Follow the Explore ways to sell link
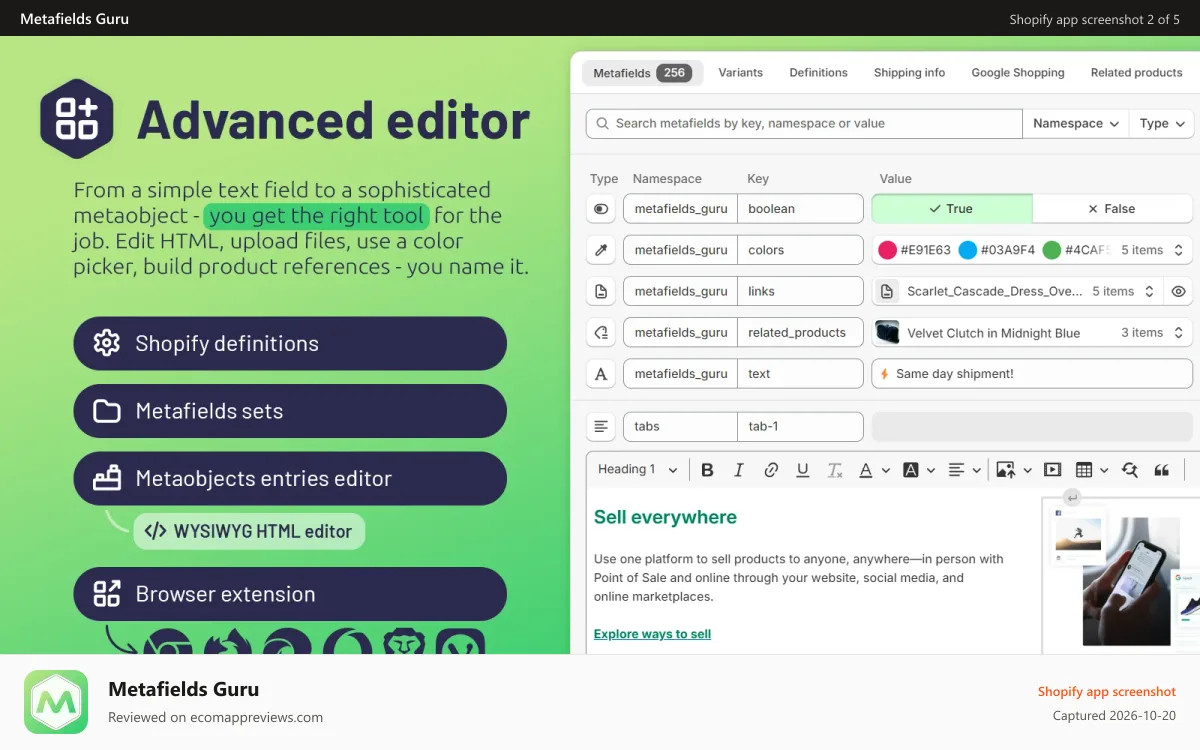This screenshot has width=1200, height=750. click(652, 634)
